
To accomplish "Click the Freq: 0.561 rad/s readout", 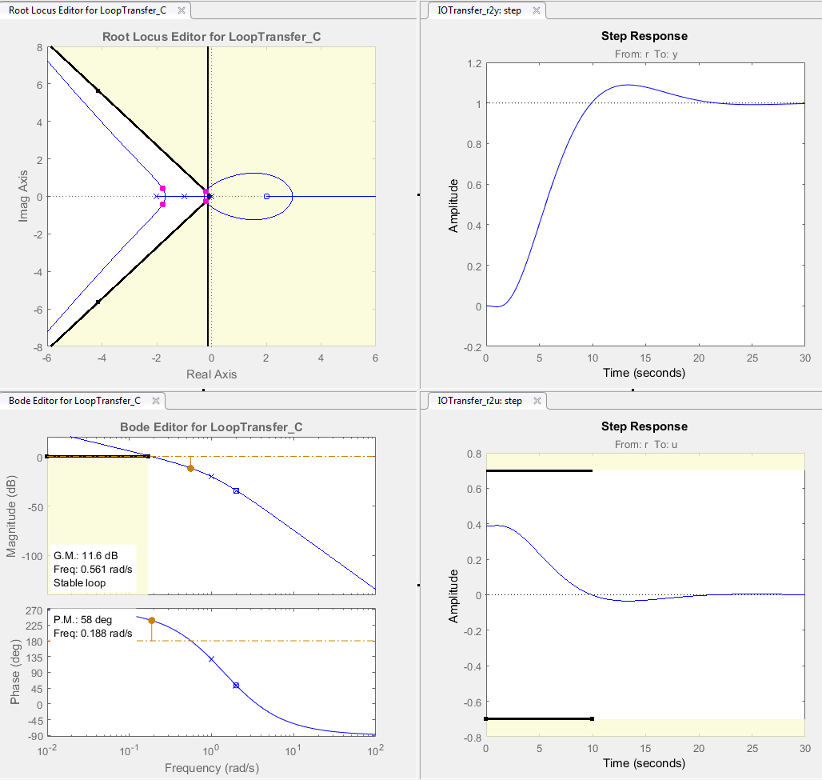I will coord(93,569).
